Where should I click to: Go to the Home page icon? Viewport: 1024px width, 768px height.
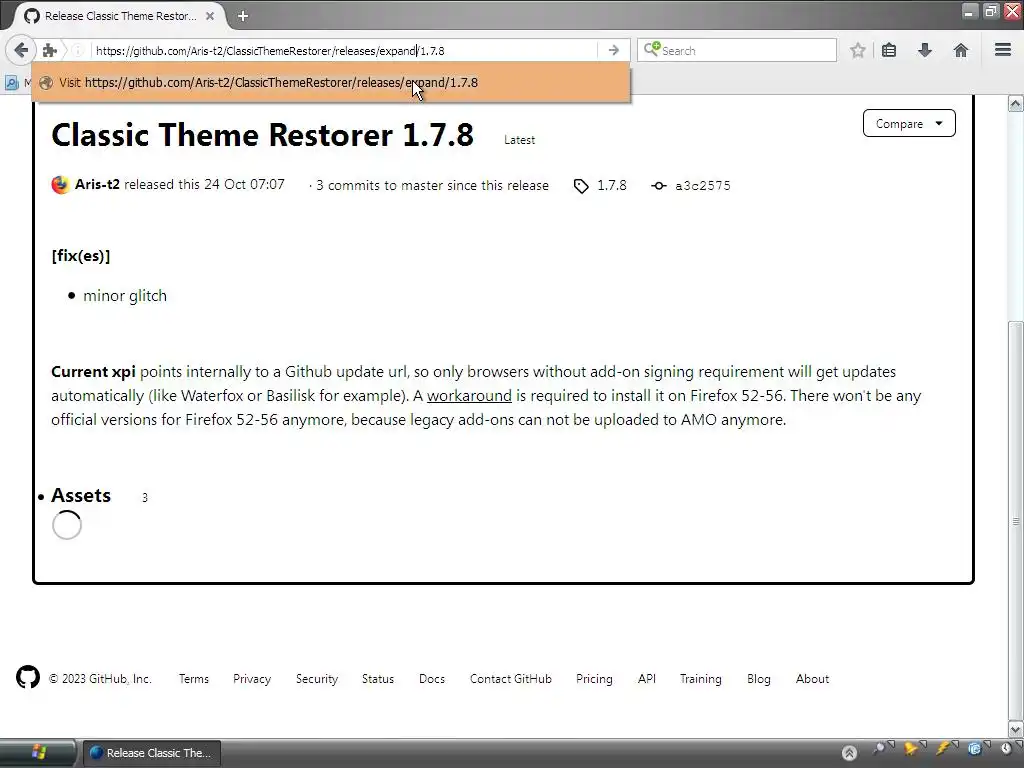[x=961, y=50]
